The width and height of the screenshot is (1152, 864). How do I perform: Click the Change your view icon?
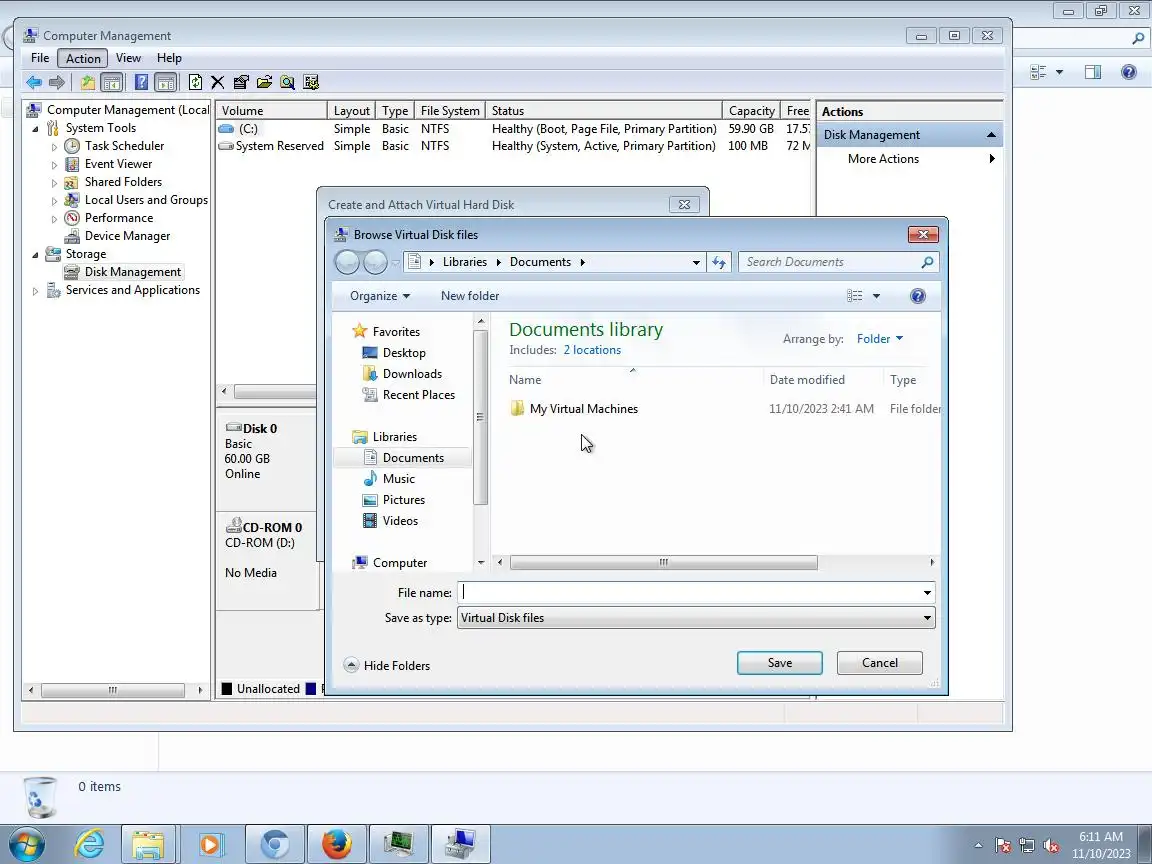pos(854,296)
